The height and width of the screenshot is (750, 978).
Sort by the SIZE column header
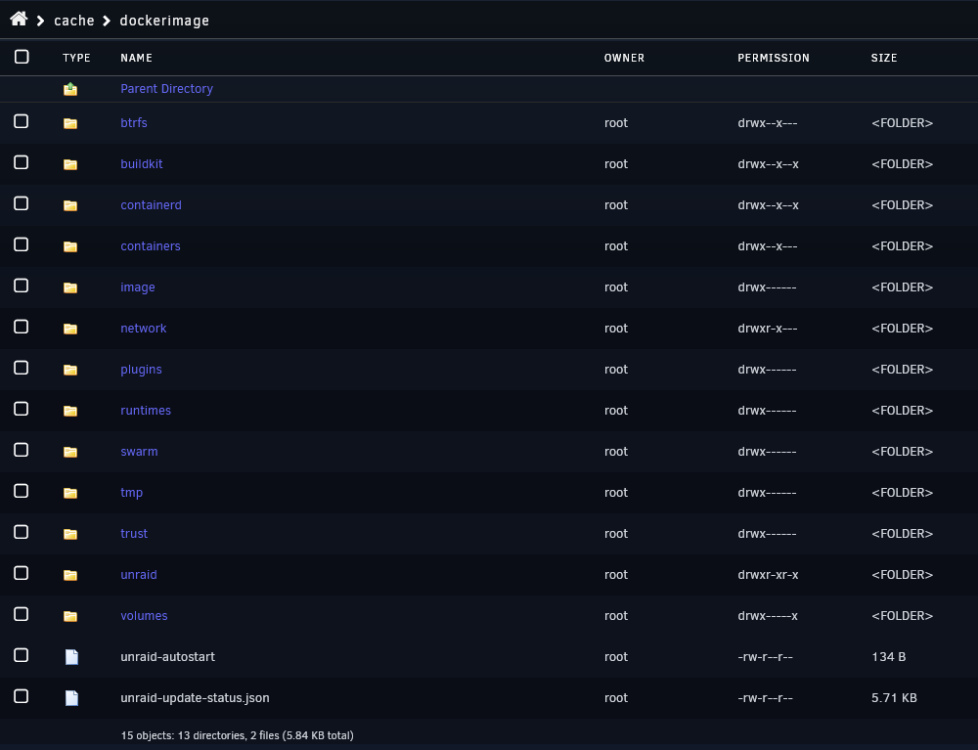(x=884, y=58)
